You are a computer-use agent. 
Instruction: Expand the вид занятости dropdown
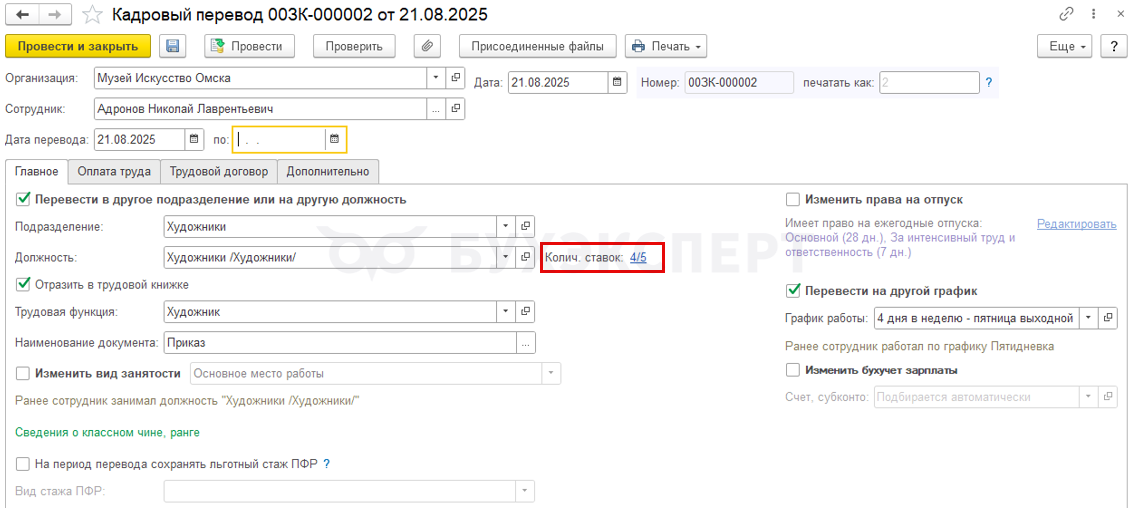coord(552,374)
